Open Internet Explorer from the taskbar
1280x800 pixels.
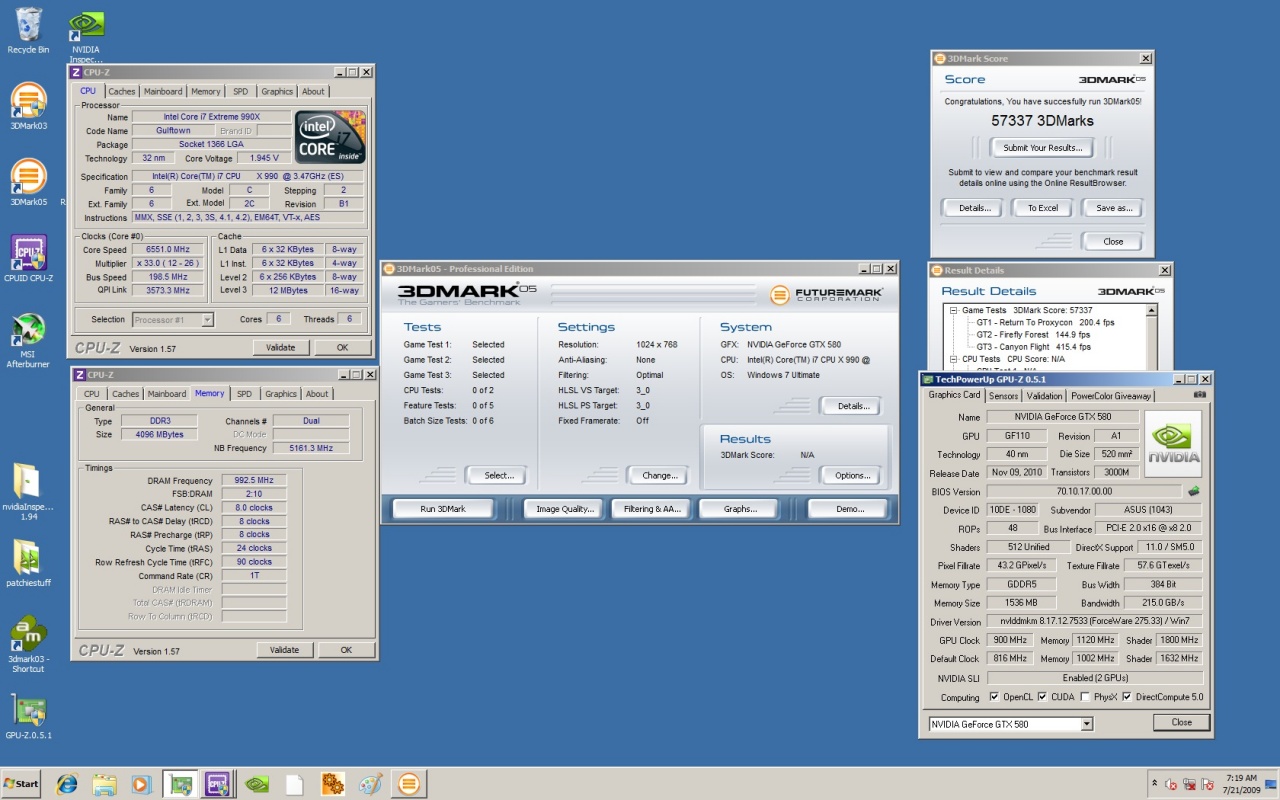[67, 783]
